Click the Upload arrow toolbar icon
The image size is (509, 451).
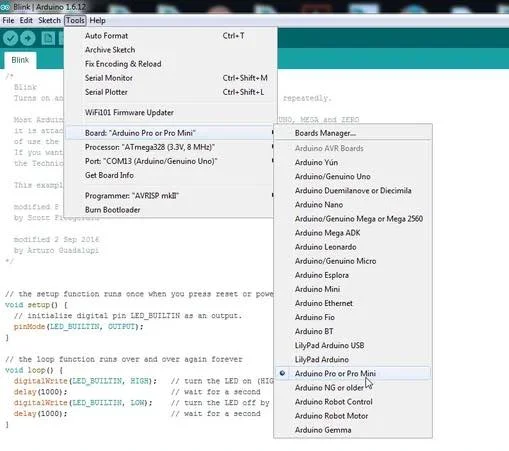pos(28,38)
